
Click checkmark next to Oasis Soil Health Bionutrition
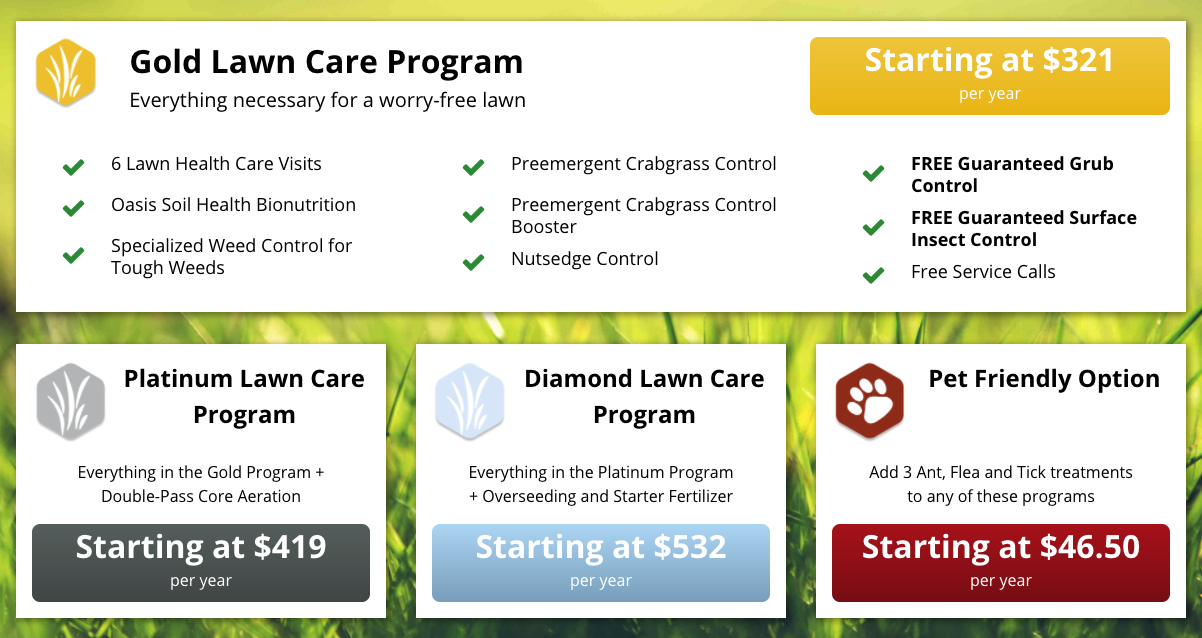click(x=73, y=208)
